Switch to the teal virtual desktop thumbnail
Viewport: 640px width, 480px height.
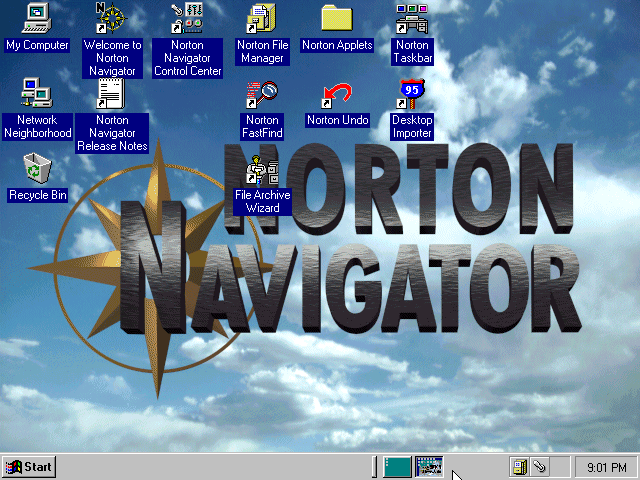[397, 467]
